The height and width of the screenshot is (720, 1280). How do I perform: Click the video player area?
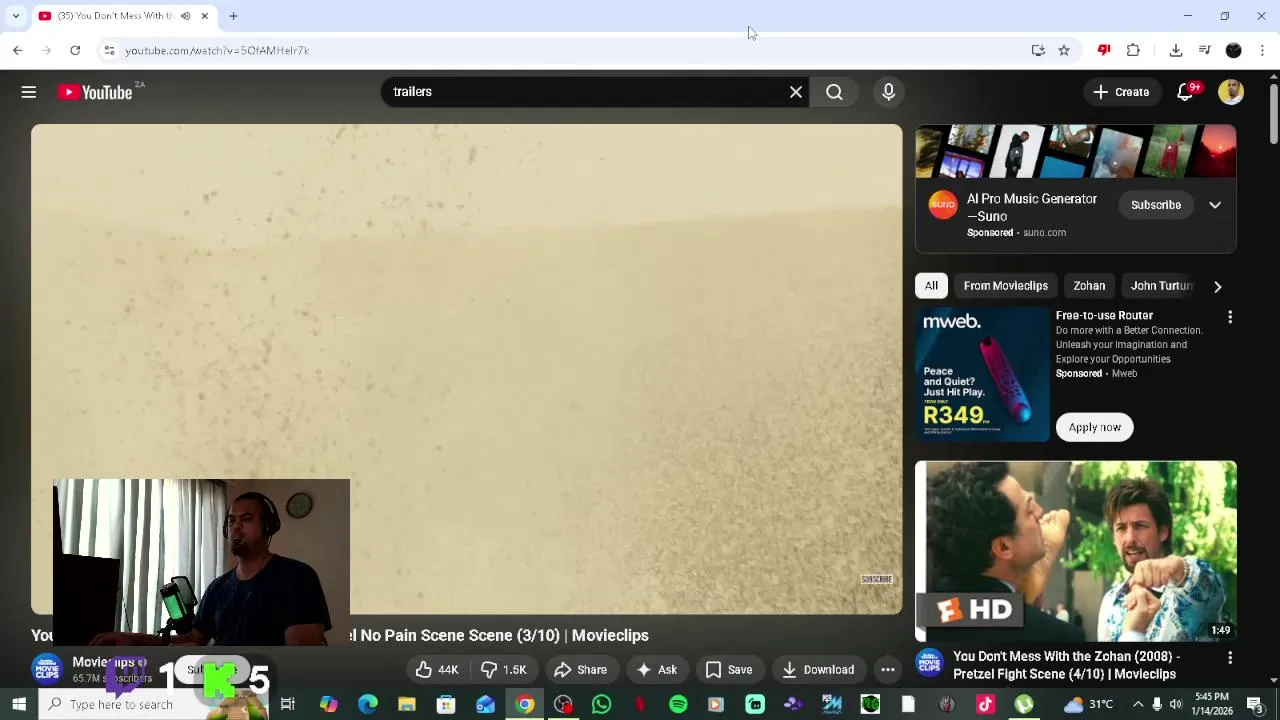coord(466,368)
